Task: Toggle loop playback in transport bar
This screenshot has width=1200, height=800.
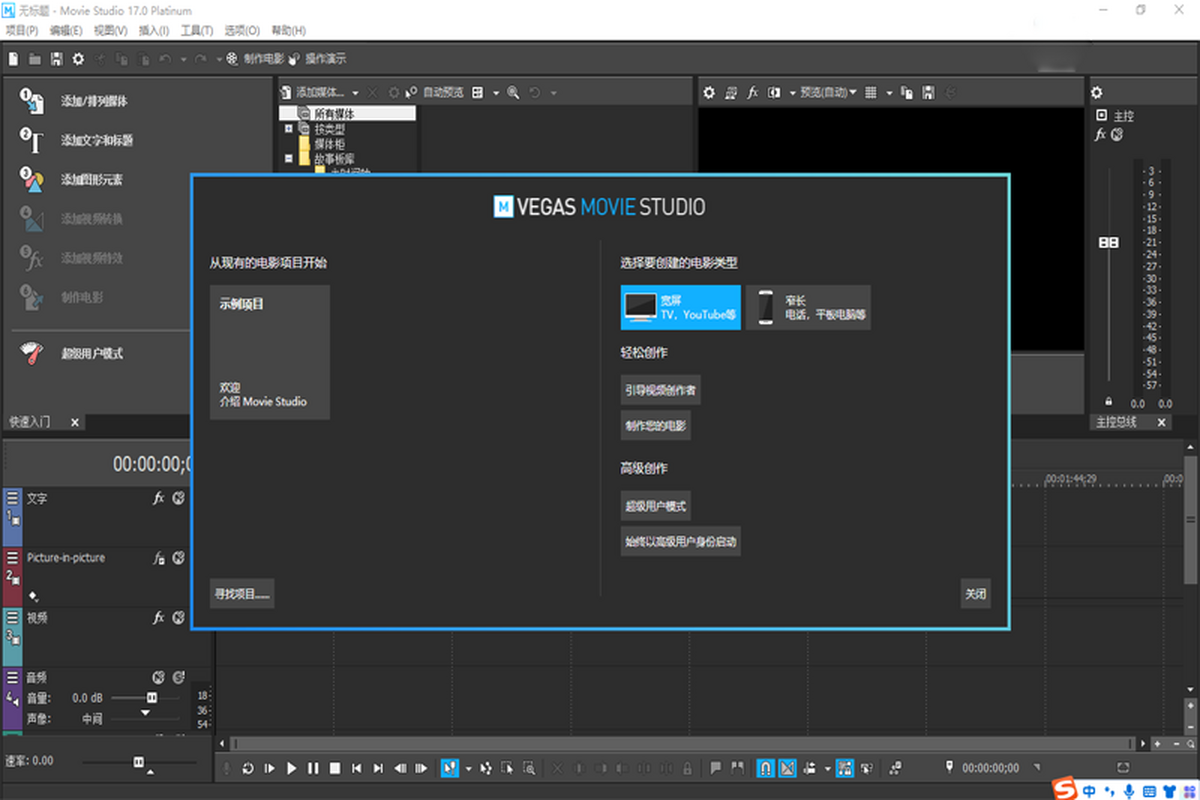Action: click(247, 768)
